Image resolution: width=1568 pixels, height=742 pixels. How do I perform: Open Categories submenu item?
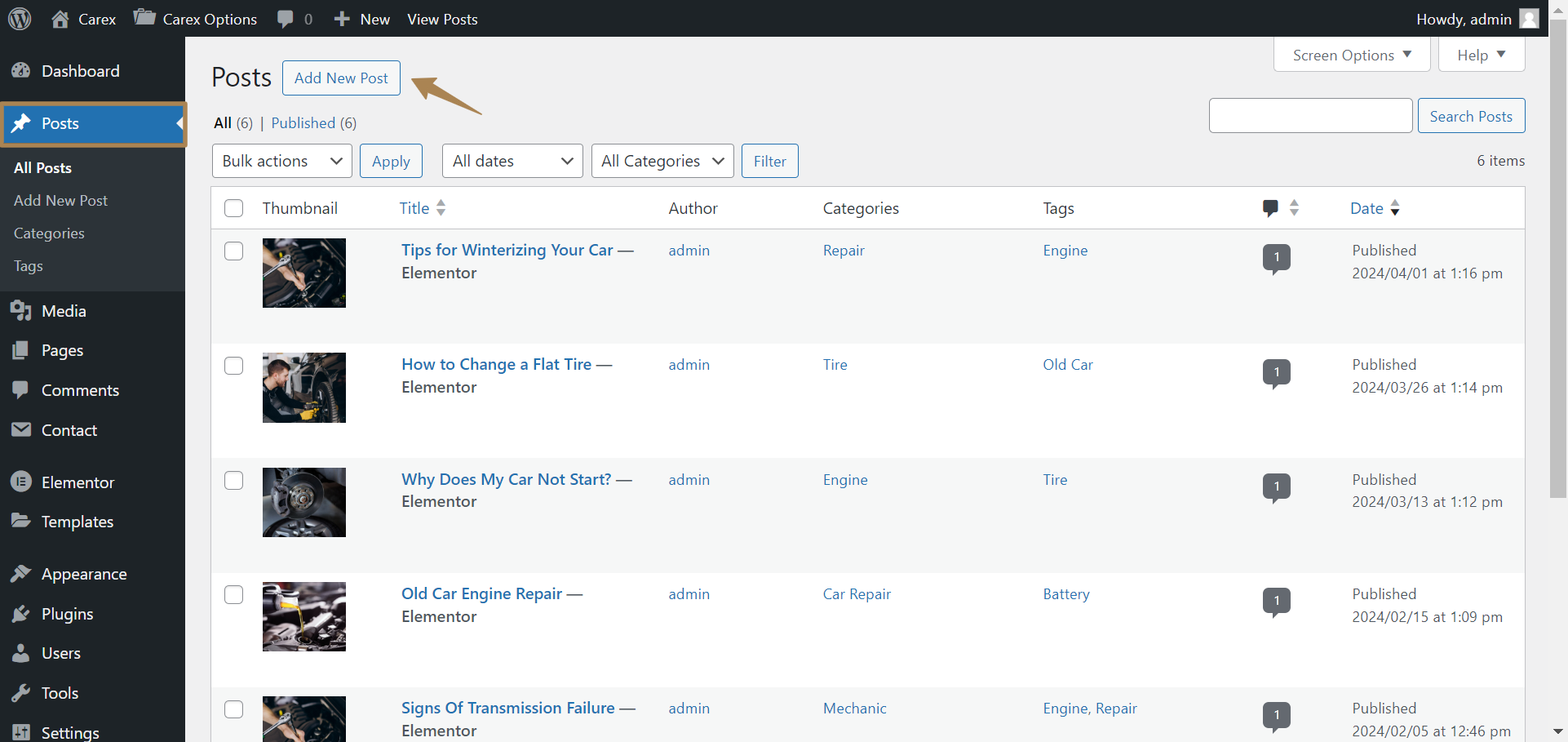(x=49, y=233)
